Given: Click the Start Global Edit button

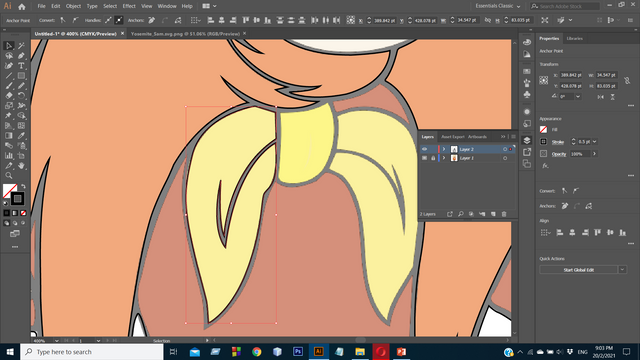Looking at the screenshot, I should [579, 270].
